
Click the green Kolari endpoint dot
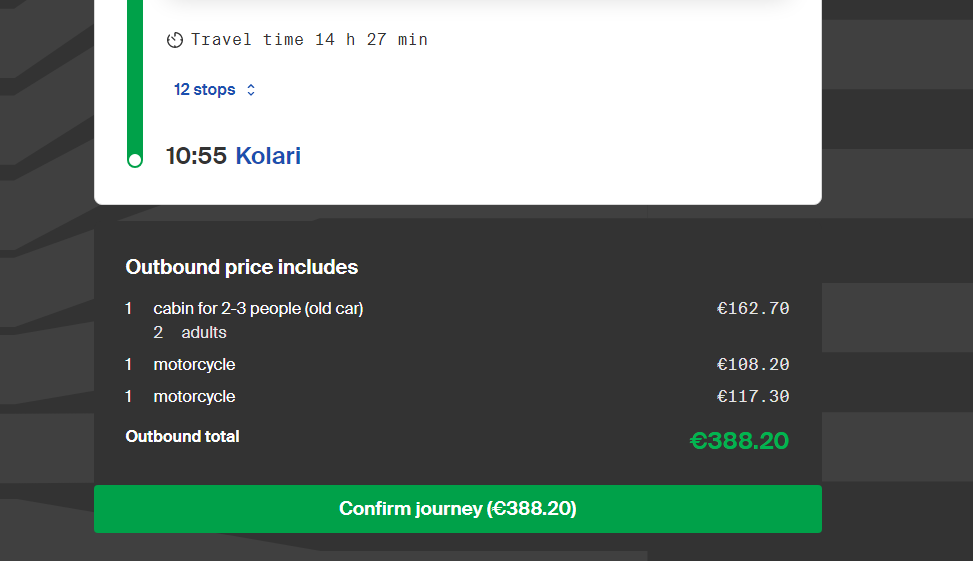pos(135,159)
